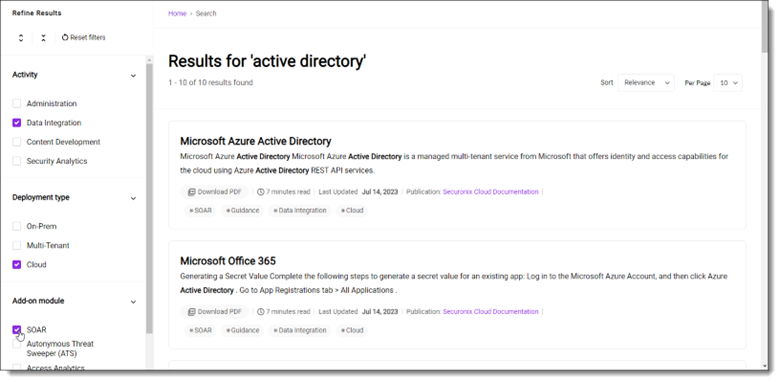This screenshot has width=780, height=382.
Task: Open the Sort Relevance dropdown
Action: point(646,83)
